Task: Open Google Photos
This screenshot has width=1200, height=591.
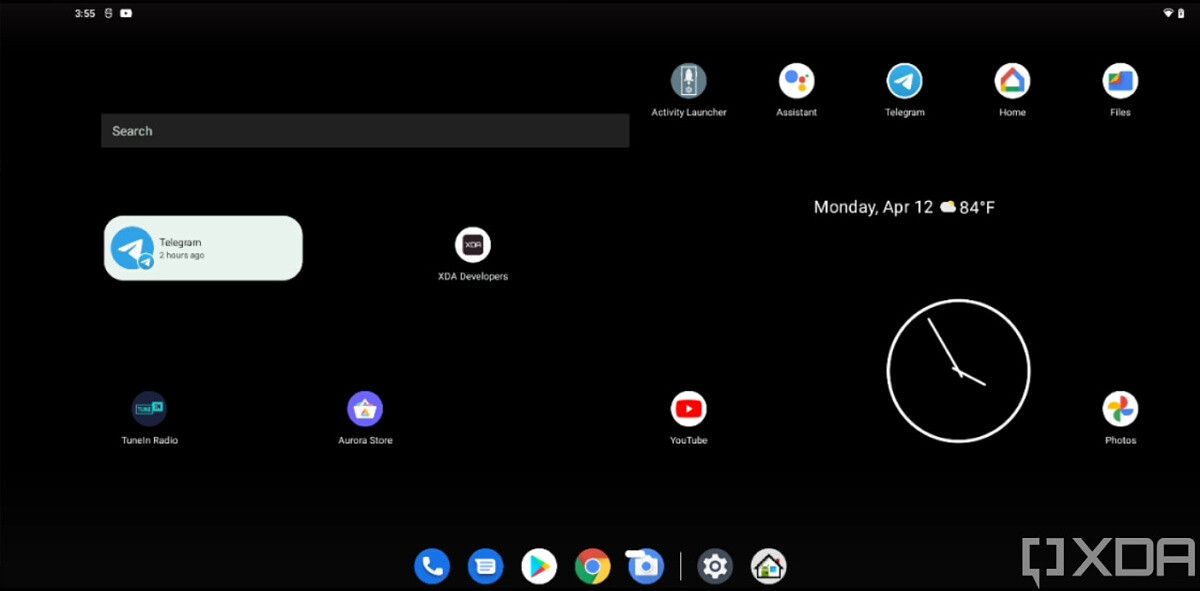Action: [1120, 409]
